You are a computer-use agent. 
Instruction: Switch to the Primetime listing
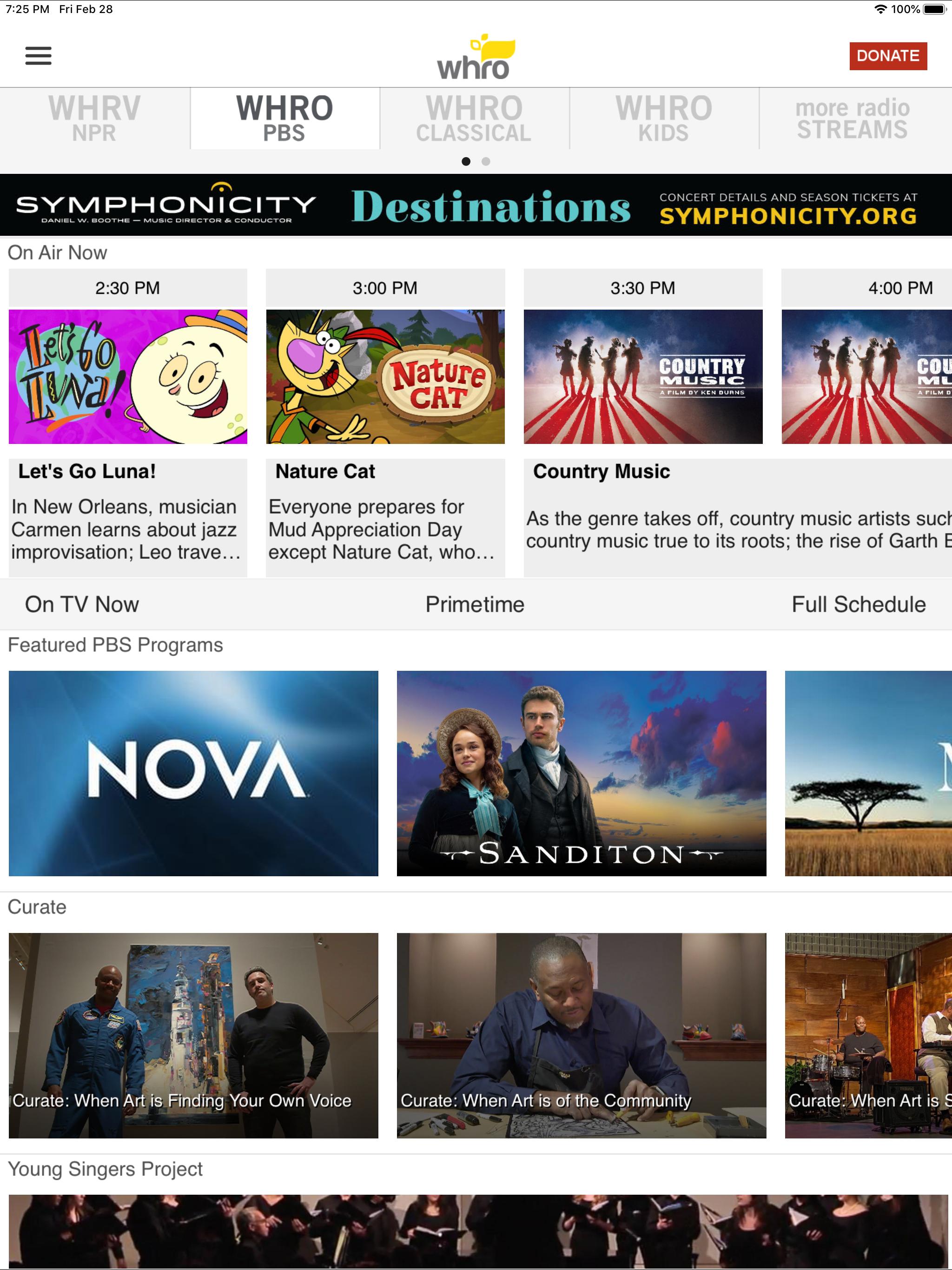[x=475, y=604]
